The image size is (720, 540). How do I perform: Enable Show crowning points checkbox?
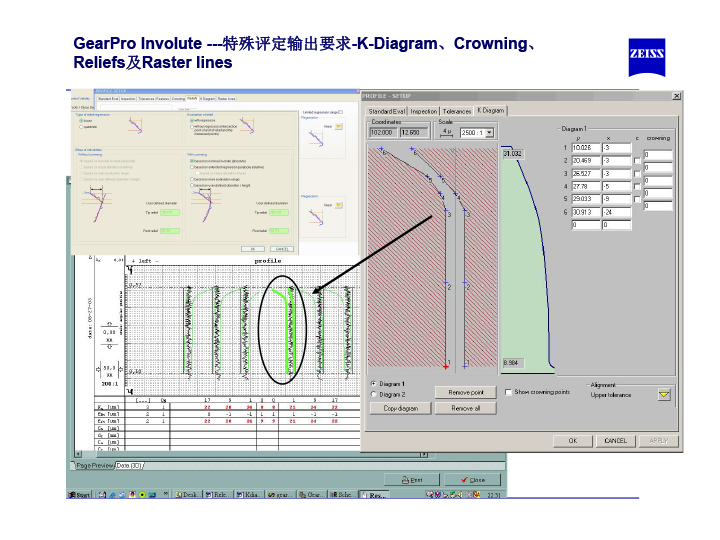(x=509, y=392)
